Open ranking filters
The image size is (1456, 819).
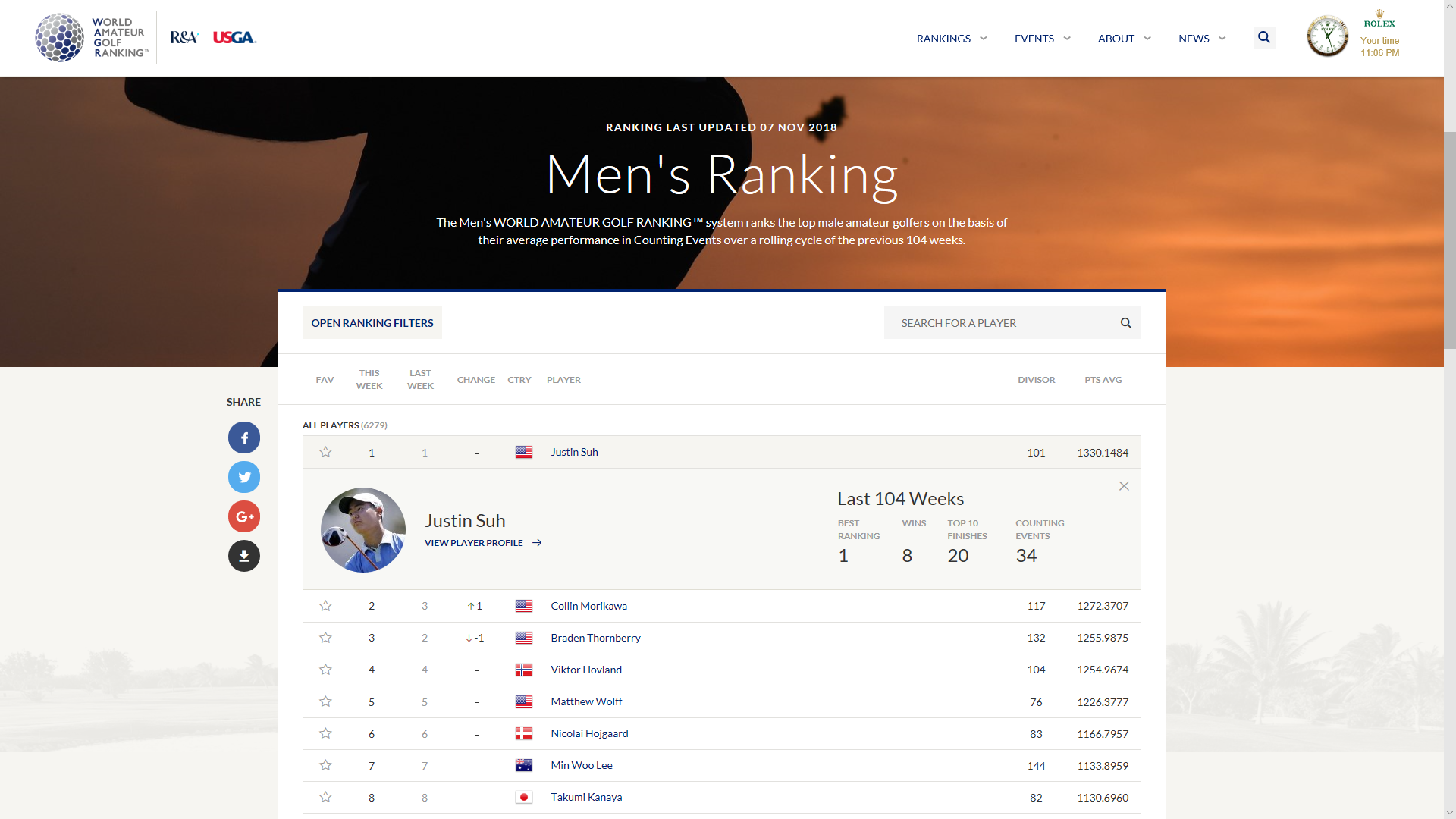pyautogui.click(x=372, y=323)
